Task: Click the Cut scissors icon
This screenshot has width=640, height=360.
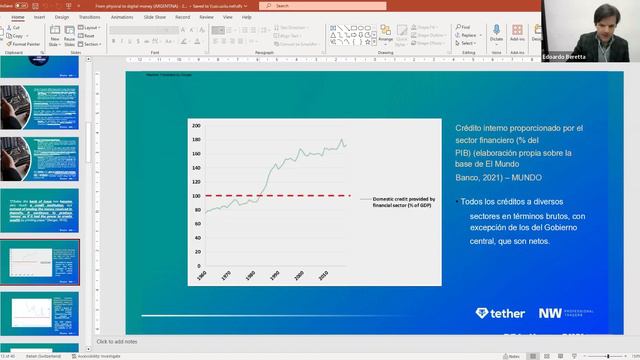Action: point(9,27)
